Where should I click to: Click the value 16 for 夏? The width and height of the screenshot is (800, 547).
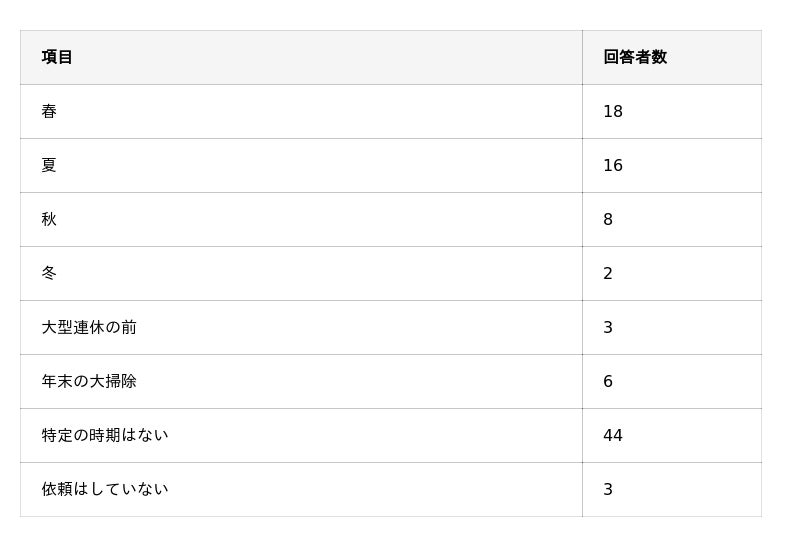pyautogui.click(x=613, y=165)
